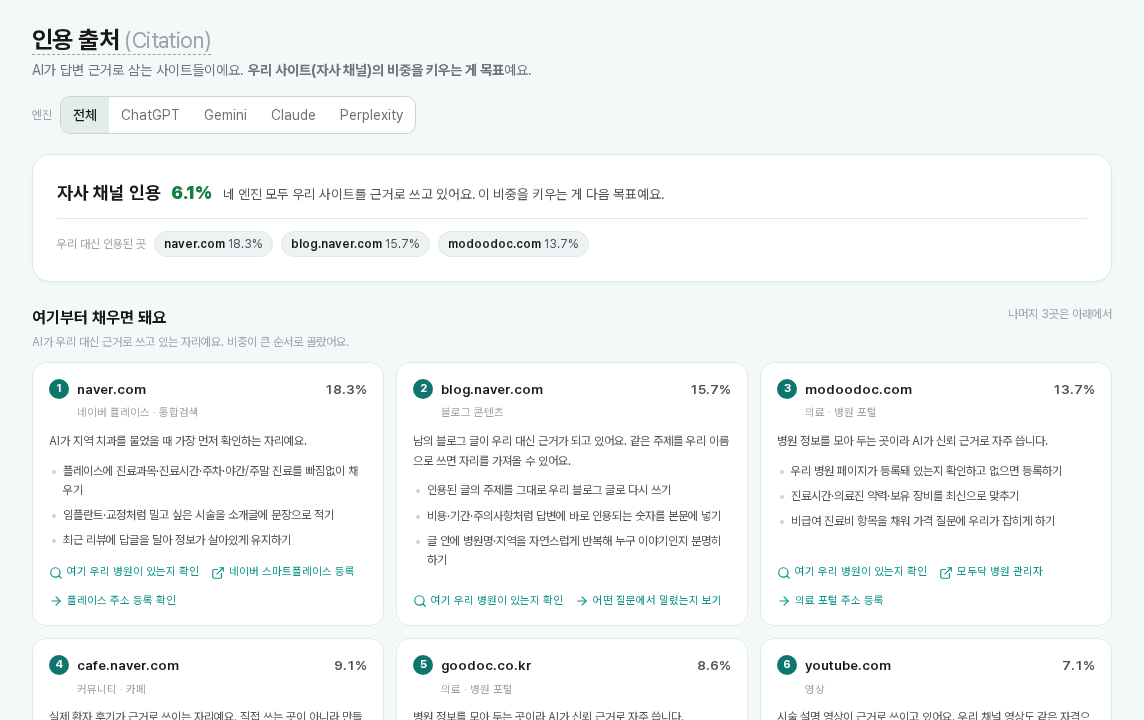Click the arrow icon beside 어떤 질문에서 밀렸는지 보기
This screenshot has width=1144, height=720.
(x=581, y=601)
